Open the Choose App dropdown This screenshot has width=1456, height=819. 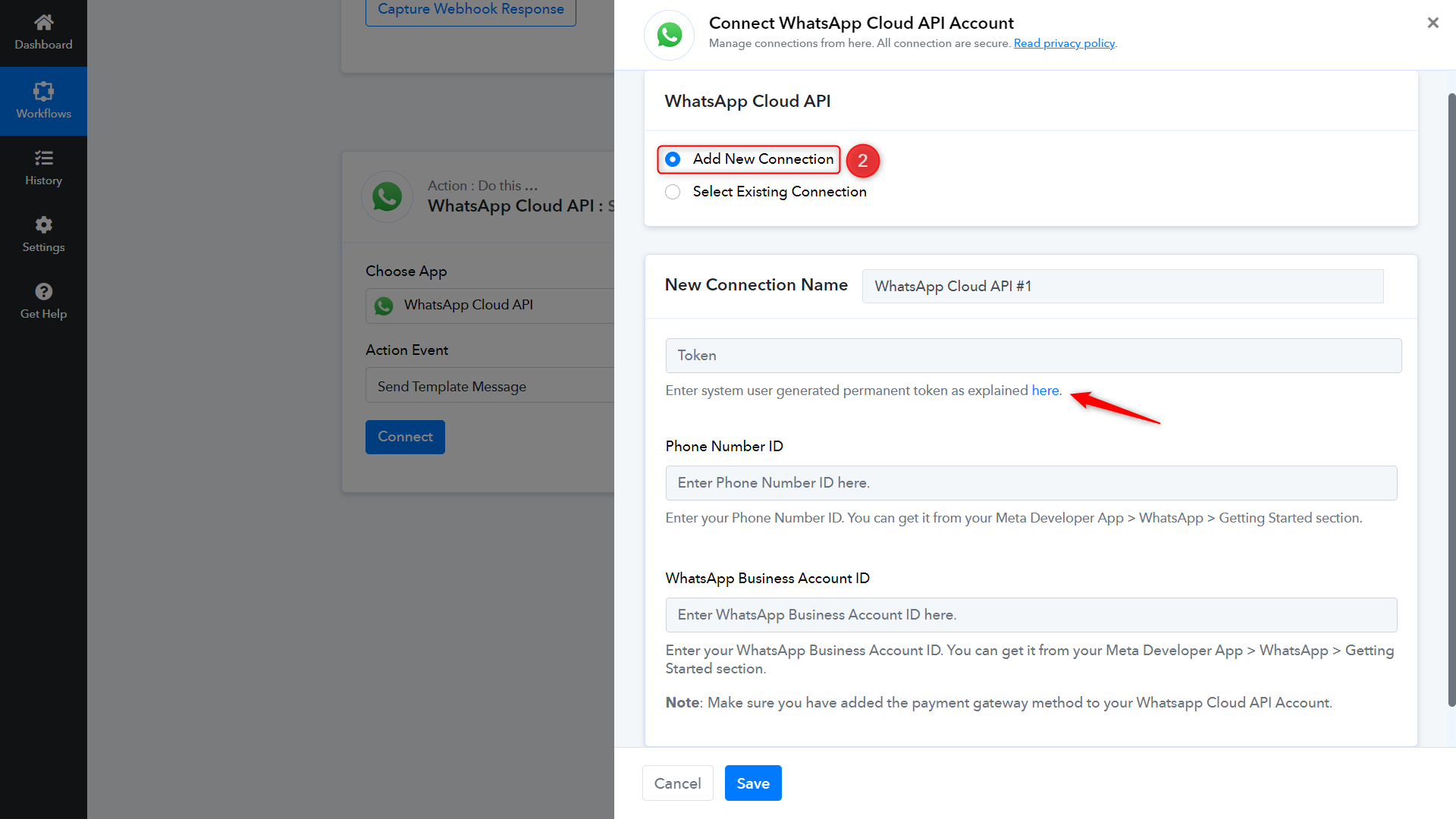coord(490,306)
